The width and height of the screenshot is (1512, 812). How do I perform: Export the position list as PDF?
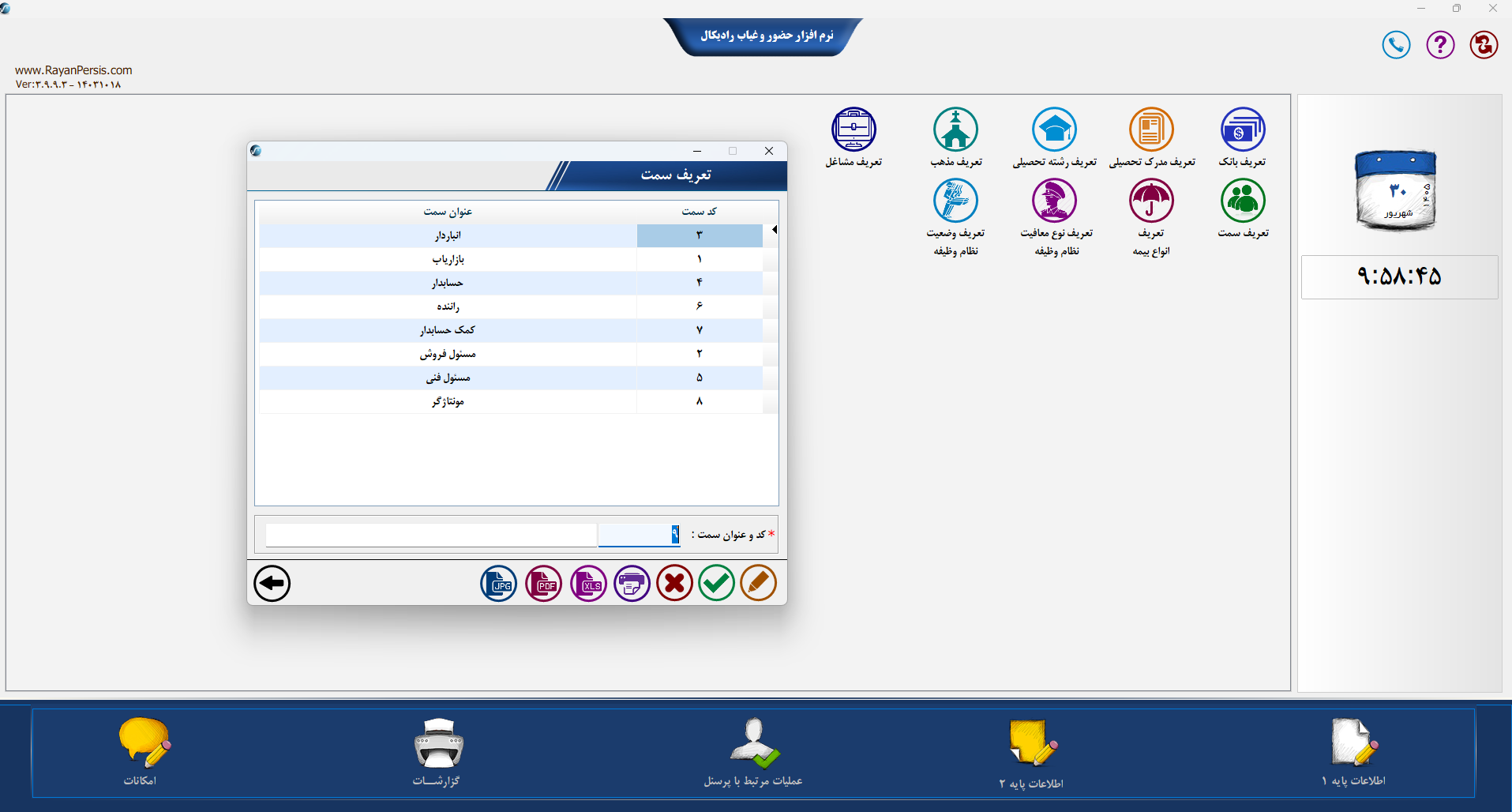[x=544, y=584]
